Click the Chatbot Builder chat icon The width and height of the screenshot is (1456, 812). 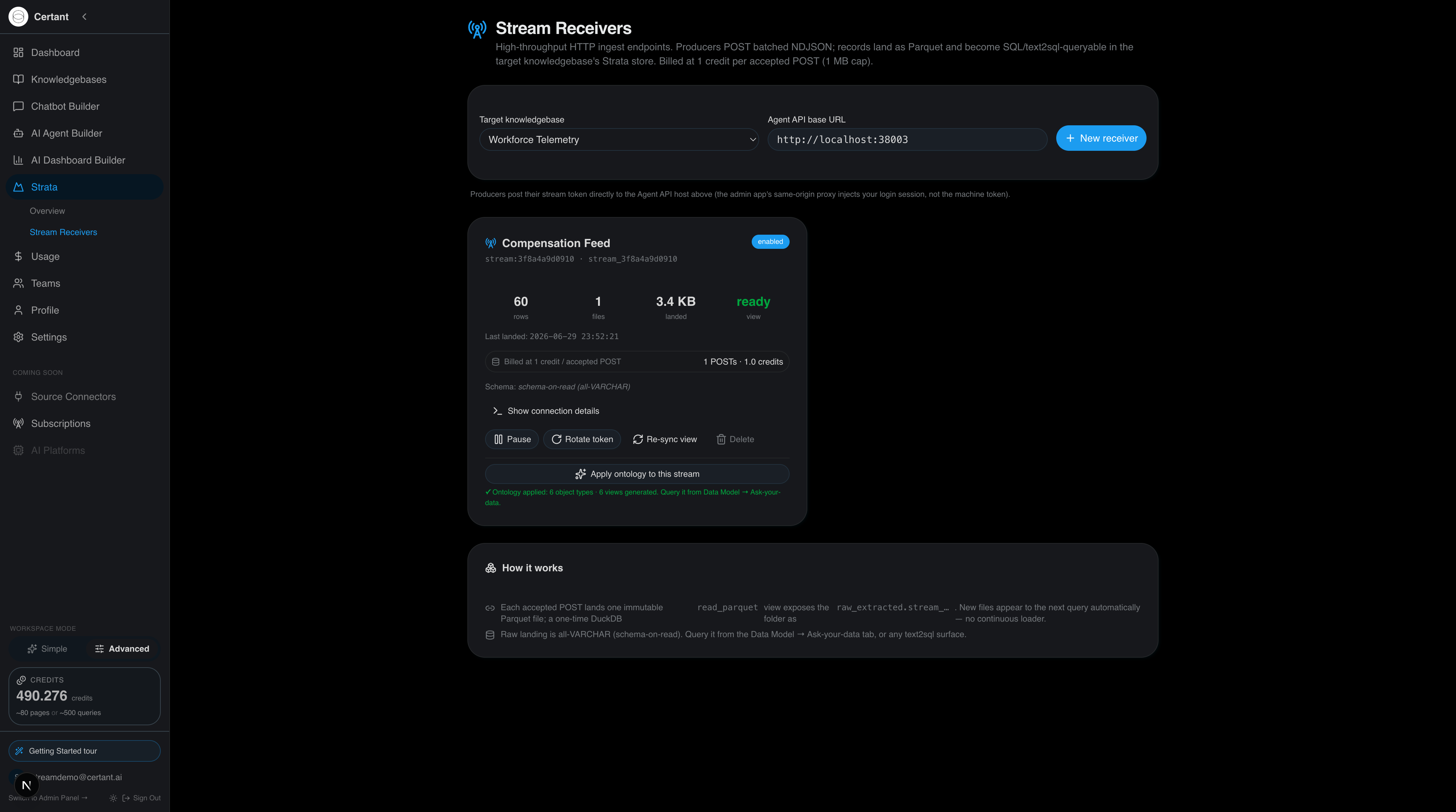18,106
